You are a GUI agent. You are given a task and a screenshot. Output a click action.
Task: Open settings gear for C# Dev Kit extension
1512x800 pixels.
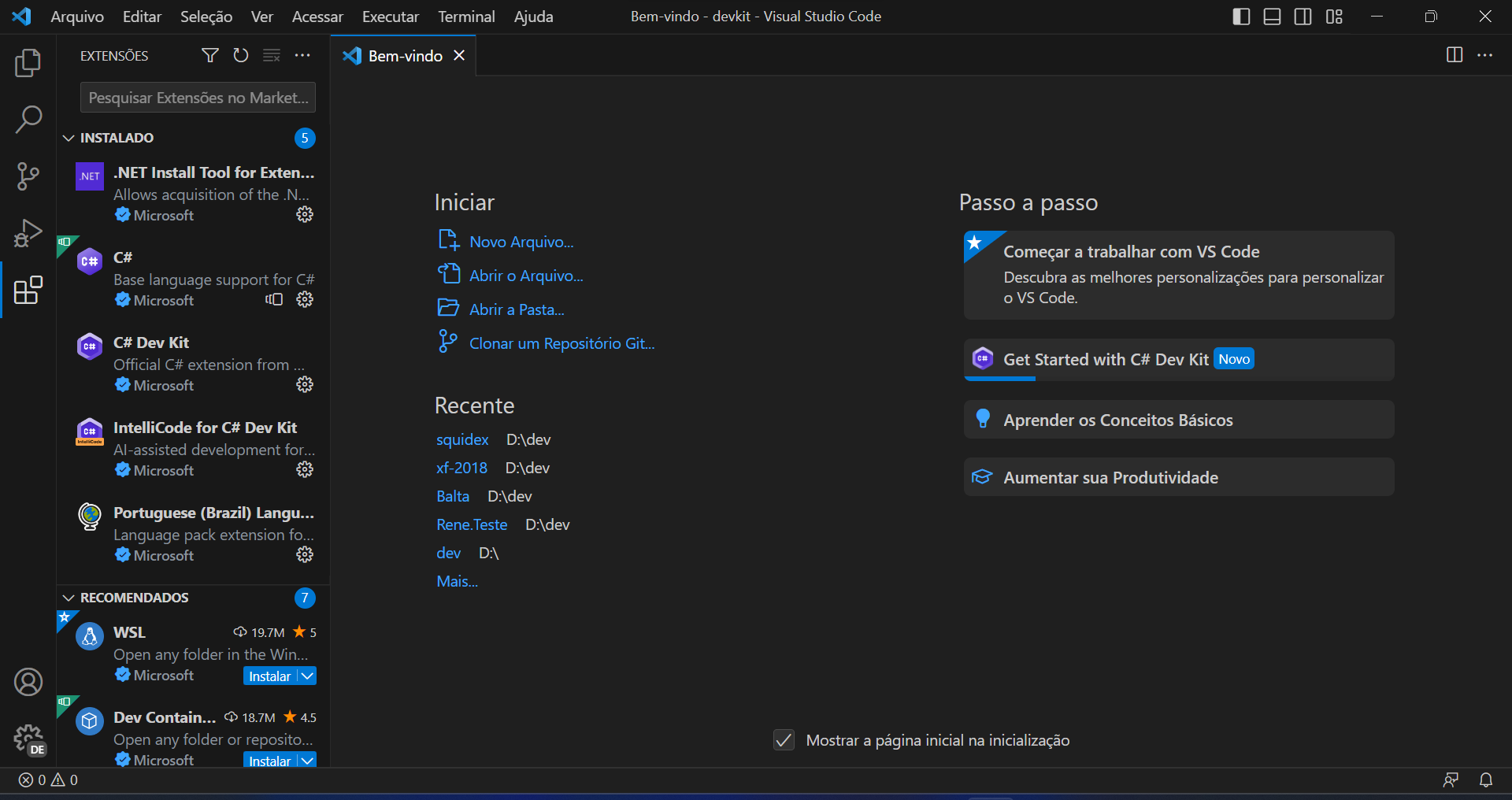(x=305, y=385)
